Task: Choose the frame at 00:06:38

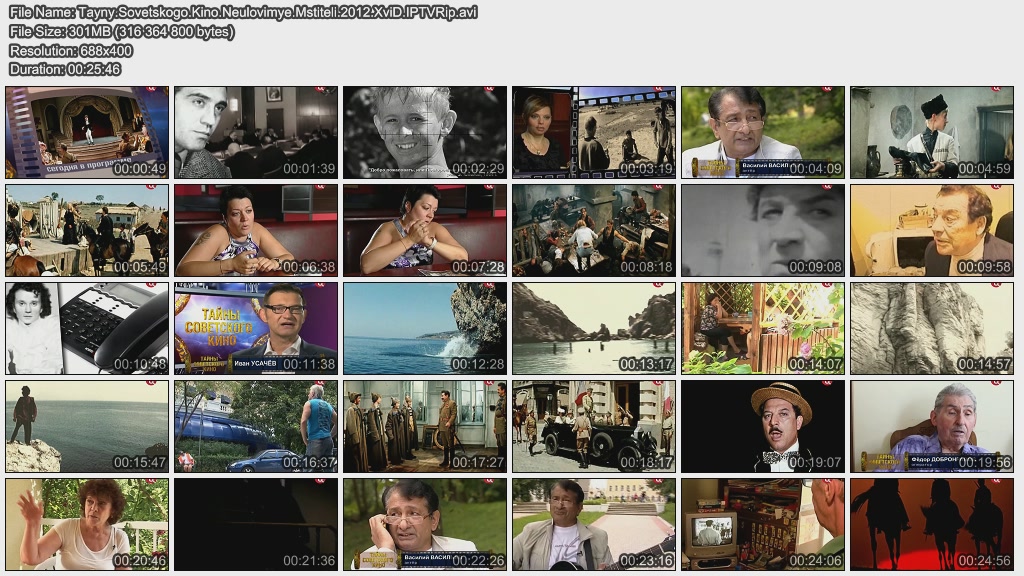Action: click(x=256, y=231)
